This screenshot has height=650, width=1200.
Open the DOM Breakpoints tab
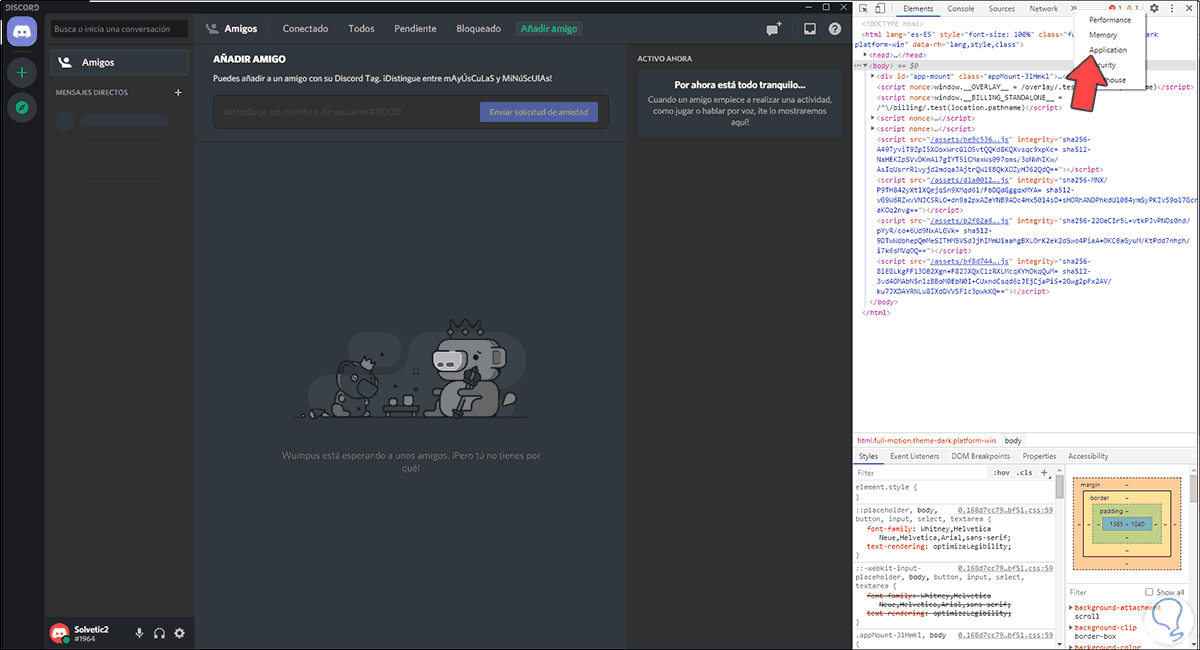coord(980,456)
